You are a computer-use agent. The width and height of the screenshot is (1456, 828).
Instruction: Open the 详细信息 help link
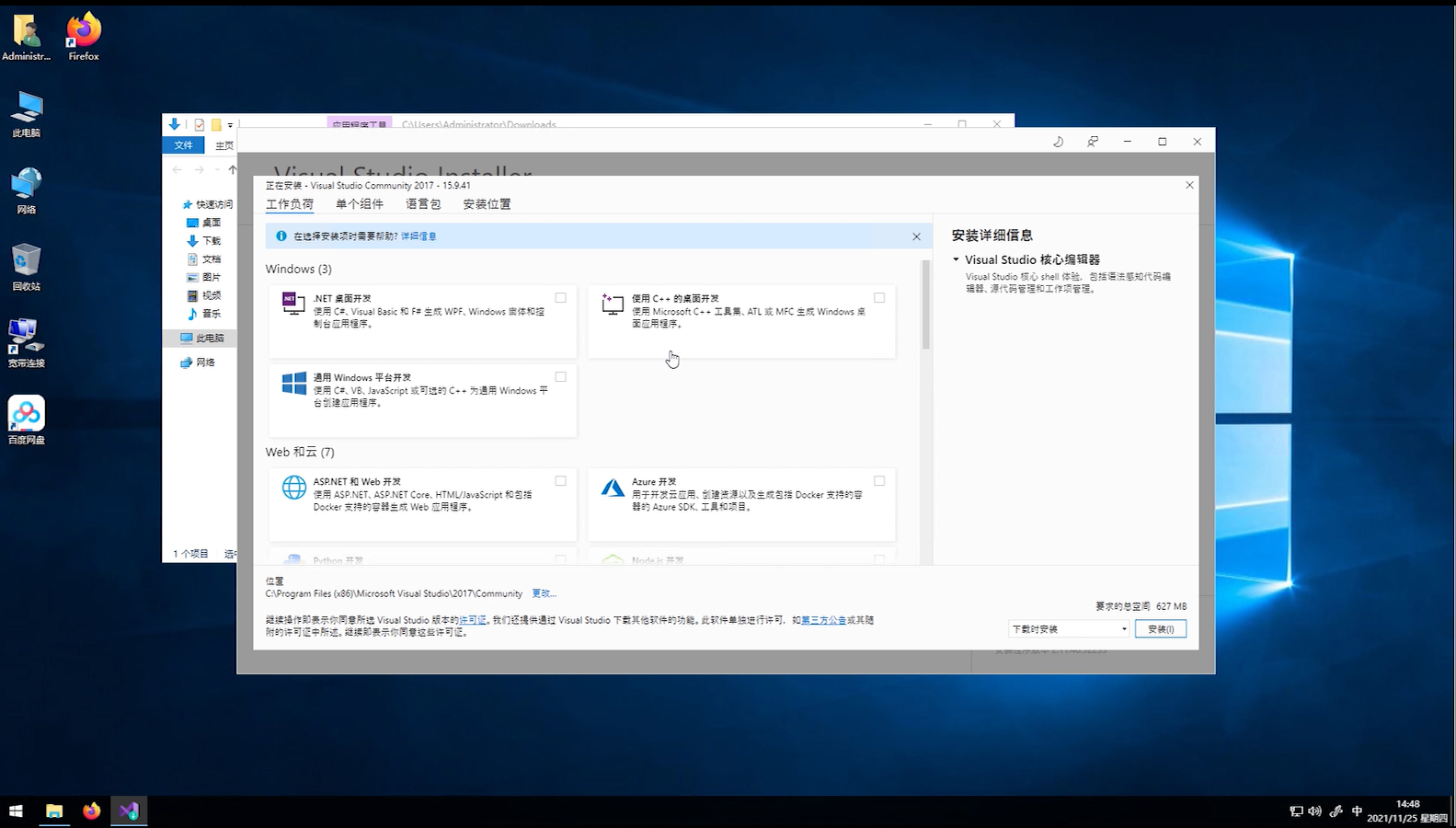418,236
